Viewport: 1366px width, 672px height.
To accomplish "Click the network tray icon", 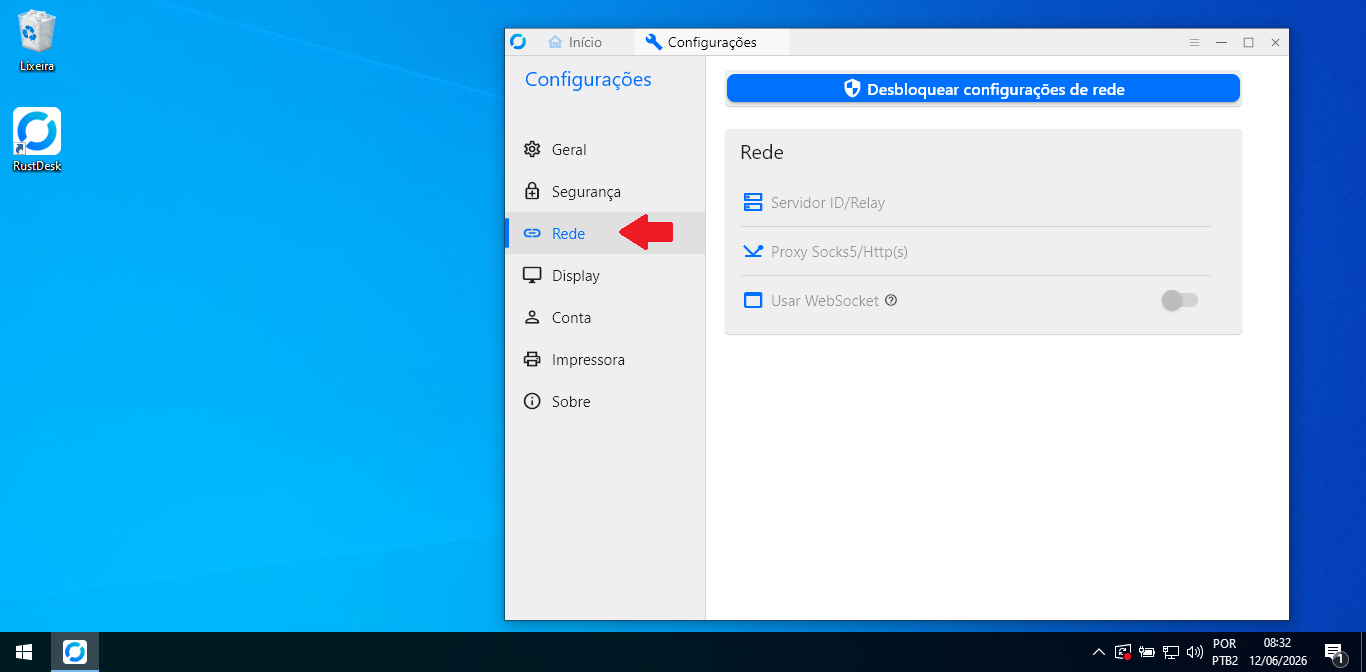I will click(1171, 652).
